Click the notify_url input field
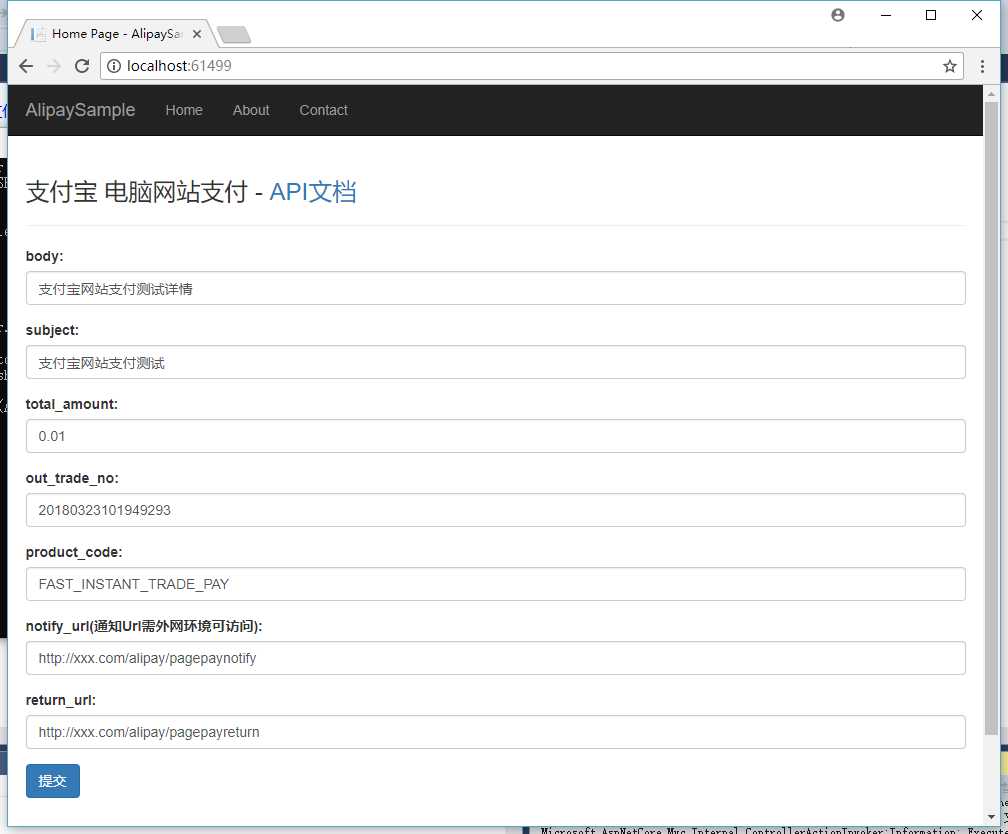 click(x=496, y=658)
